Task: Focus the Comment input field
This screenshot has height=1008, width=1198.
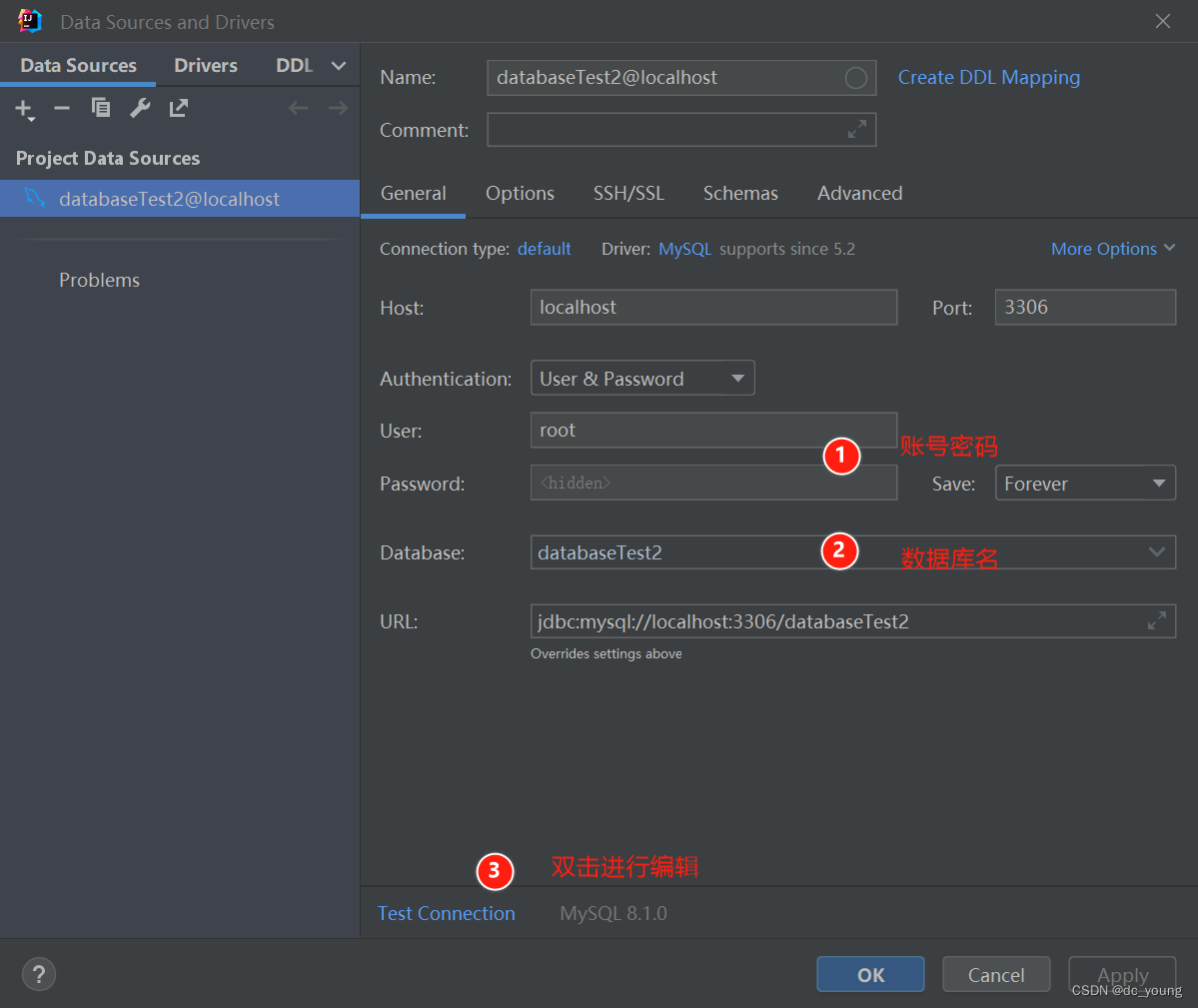Action: tap(681, 130)
